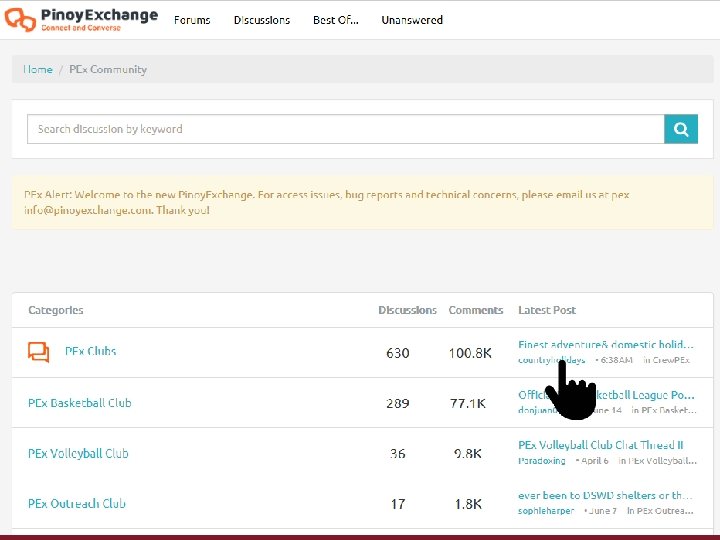Click the 1.8K comments count
The image size is (720, 540).
click(468, 504)
